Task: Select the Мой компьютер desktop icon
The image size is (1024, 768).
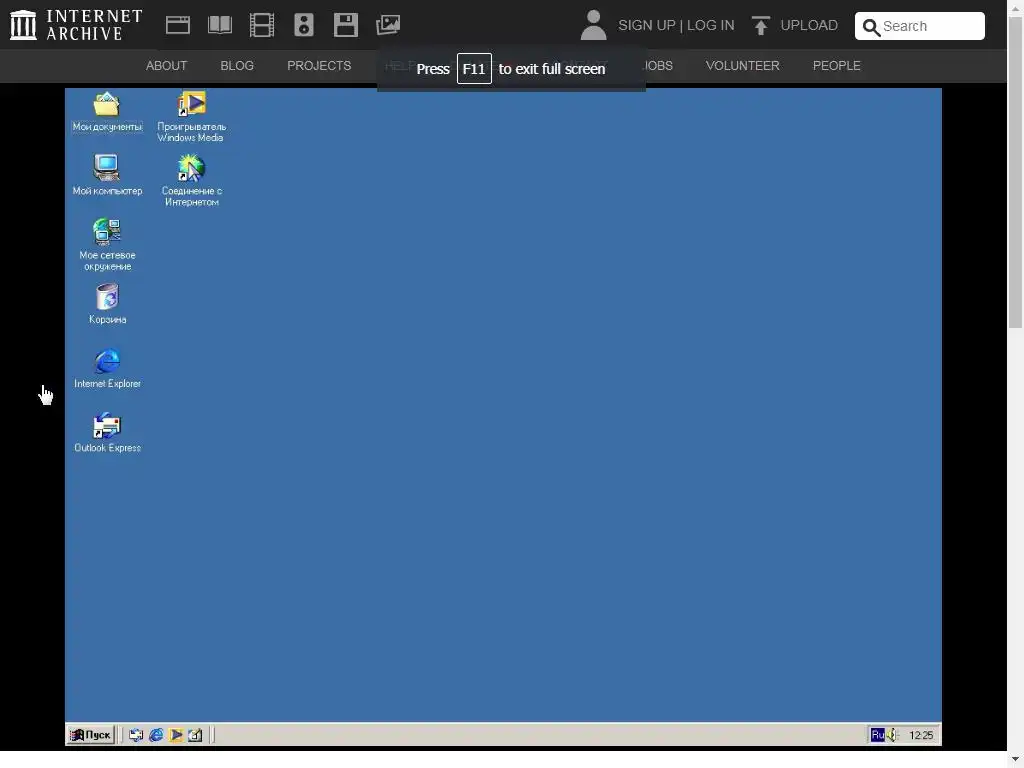Action: pos(107,174)
